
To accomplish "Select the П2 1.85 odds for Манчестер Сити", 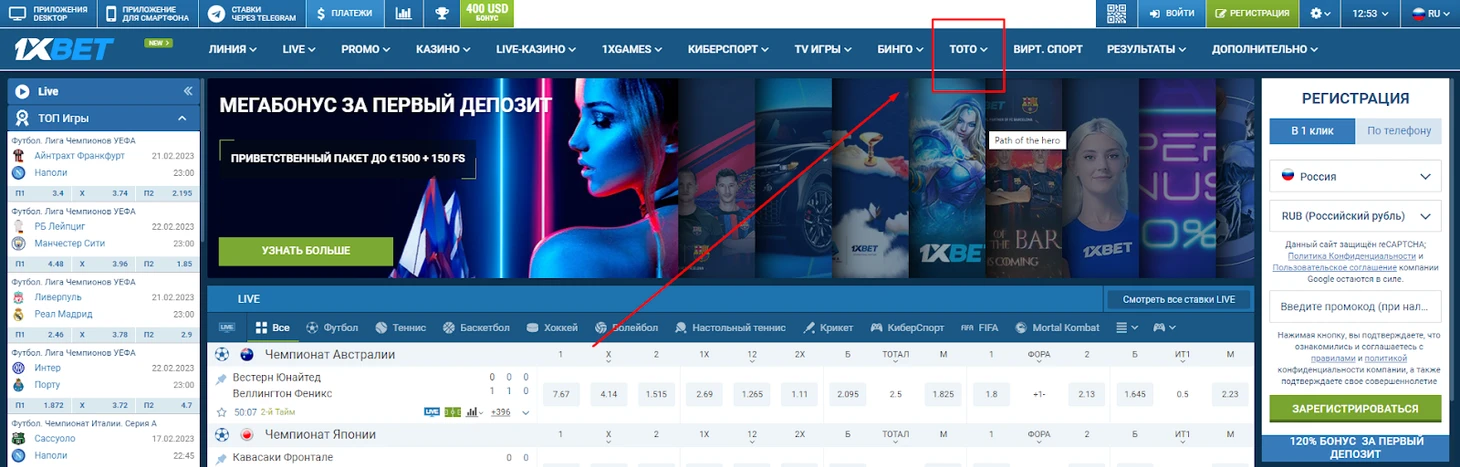I will pyautogui.click(x=168, y=264).
